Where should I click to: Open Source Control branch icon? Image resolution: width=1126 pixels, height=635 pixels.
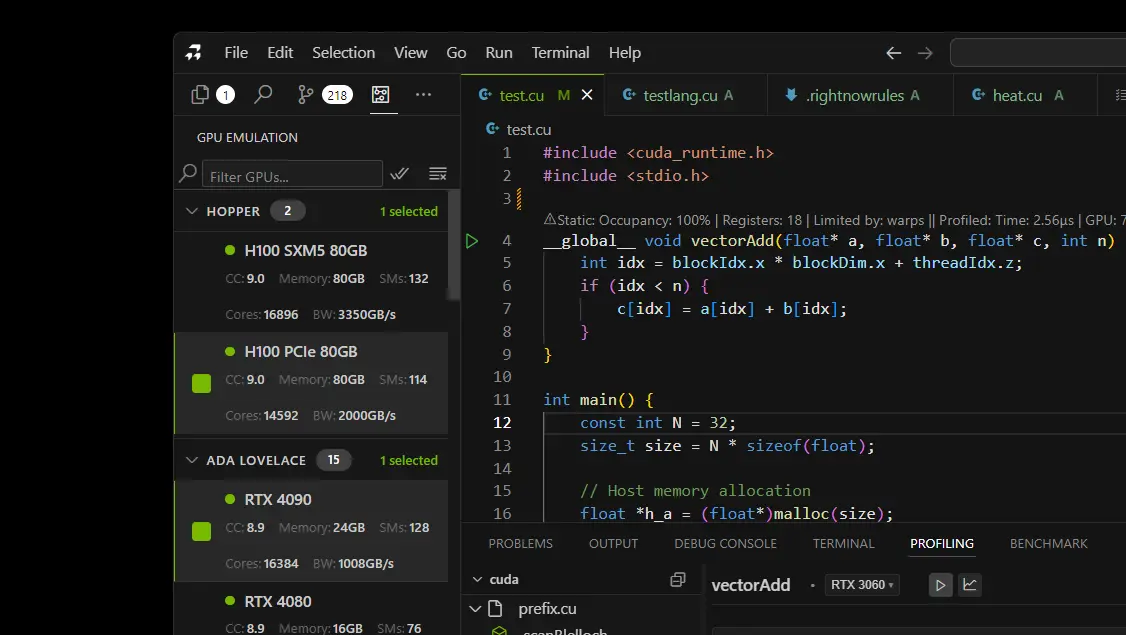[306, 95]
